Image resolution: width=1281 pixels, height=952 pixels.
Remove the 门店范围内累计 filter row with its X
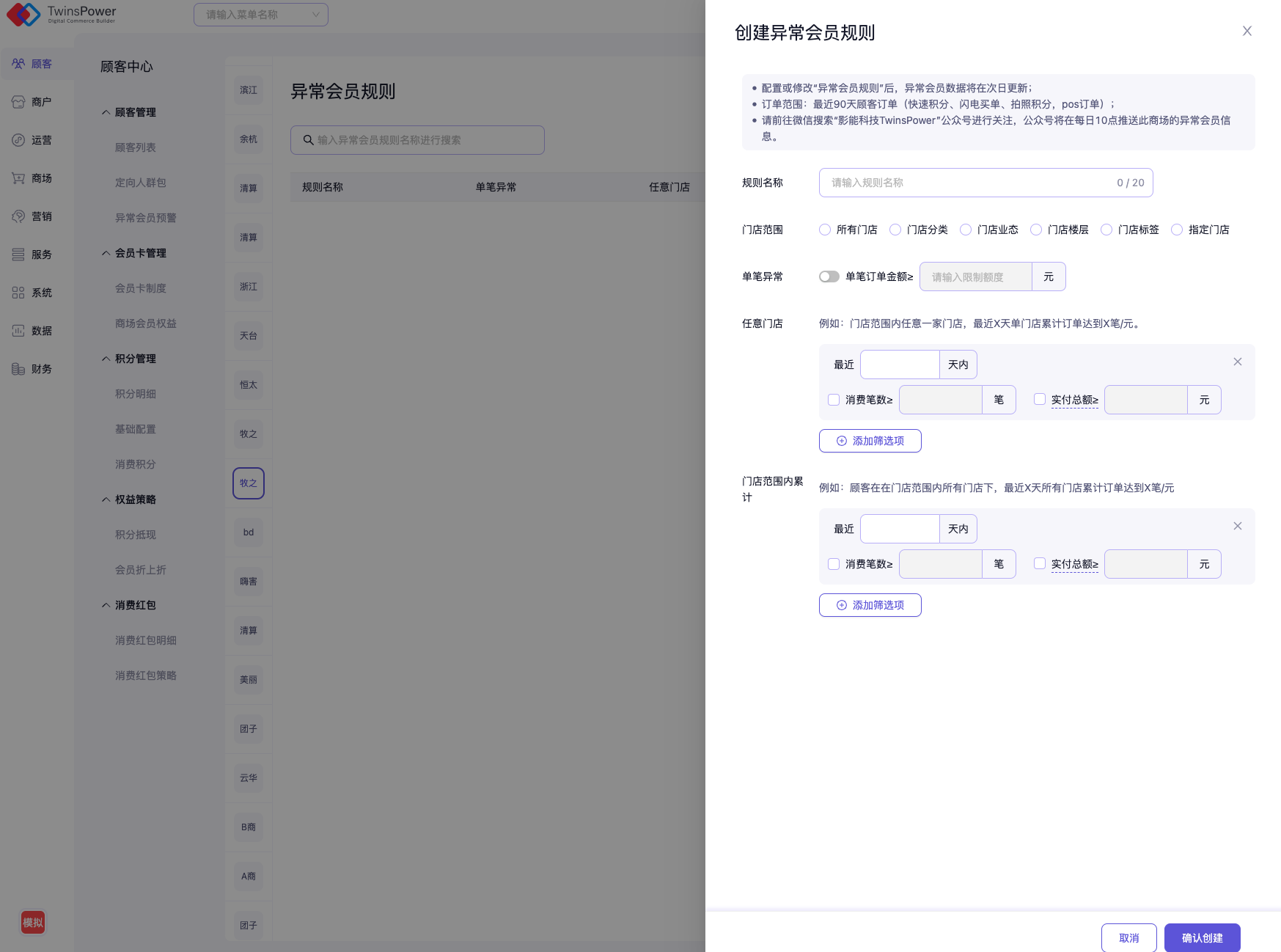click(1237, 526)
